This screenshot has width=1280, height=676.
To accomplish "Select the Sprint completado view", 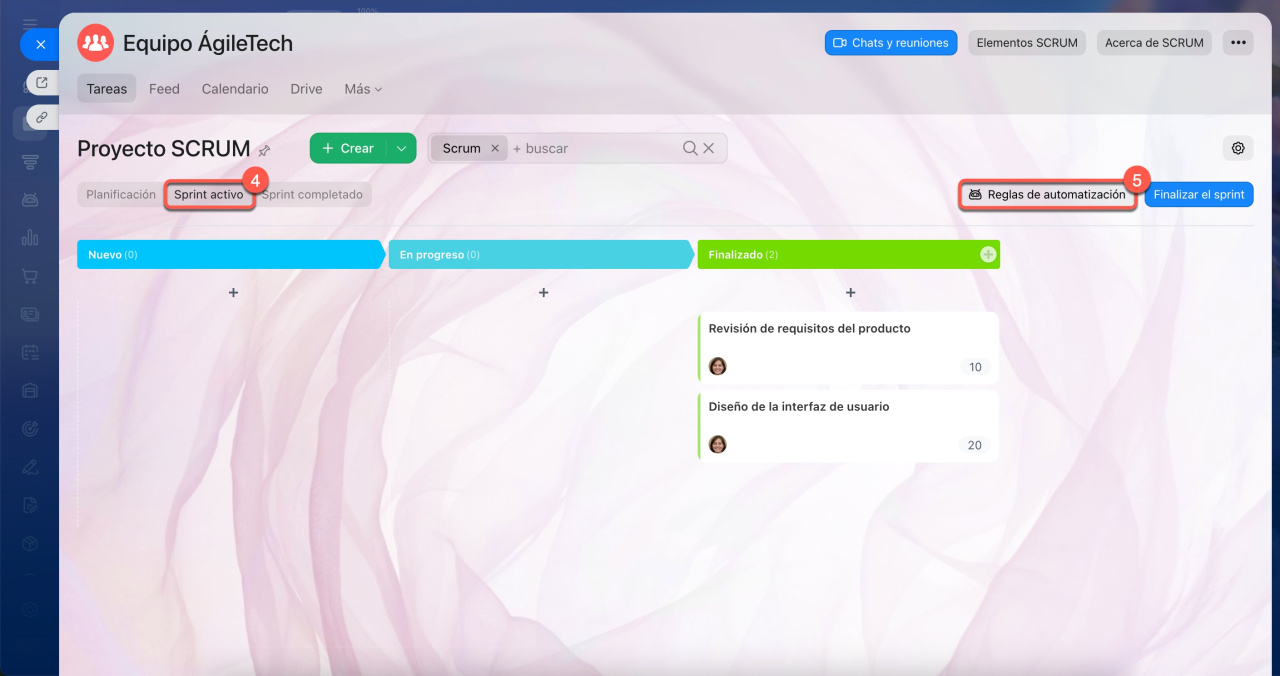I will click(312, 195).
